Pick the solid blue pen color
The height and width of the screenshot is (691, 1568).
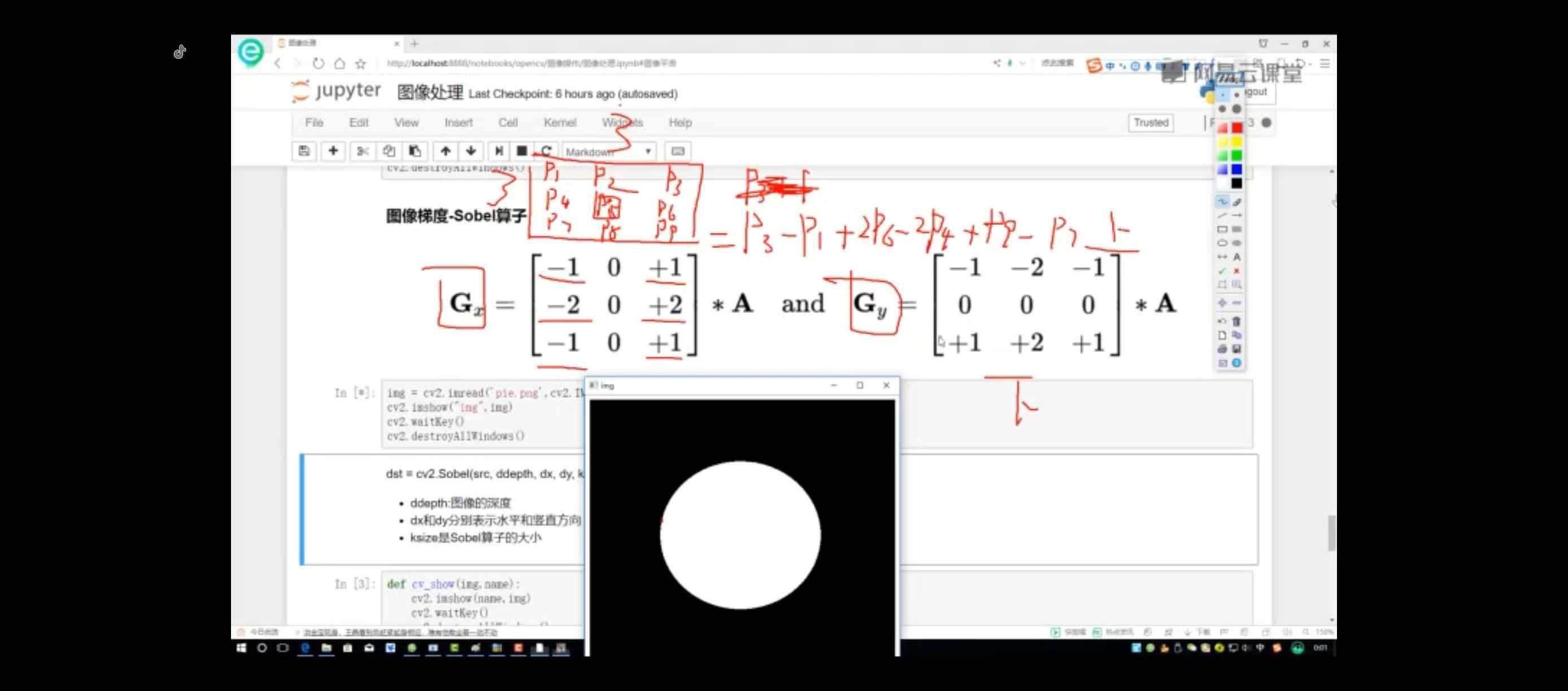point(1237,169)
